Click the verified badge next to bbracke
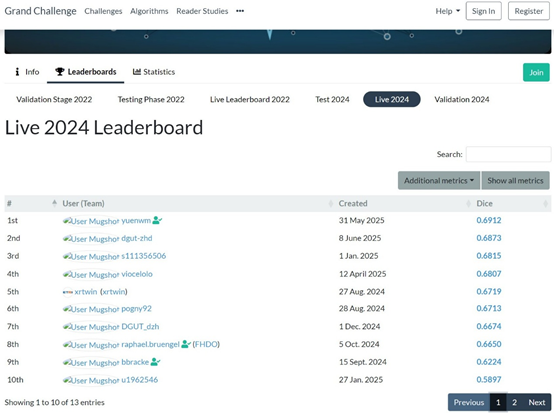554x413 pixels. [155, 362]
